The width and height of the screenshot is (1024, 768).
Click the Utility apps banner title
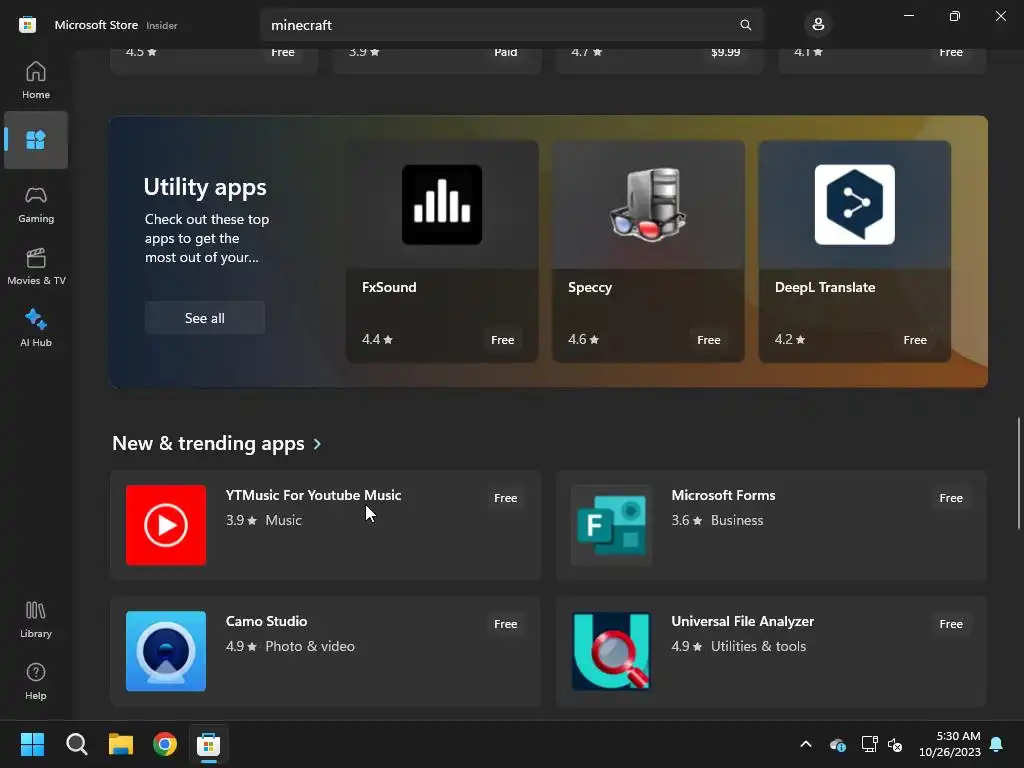pos(205,187)
